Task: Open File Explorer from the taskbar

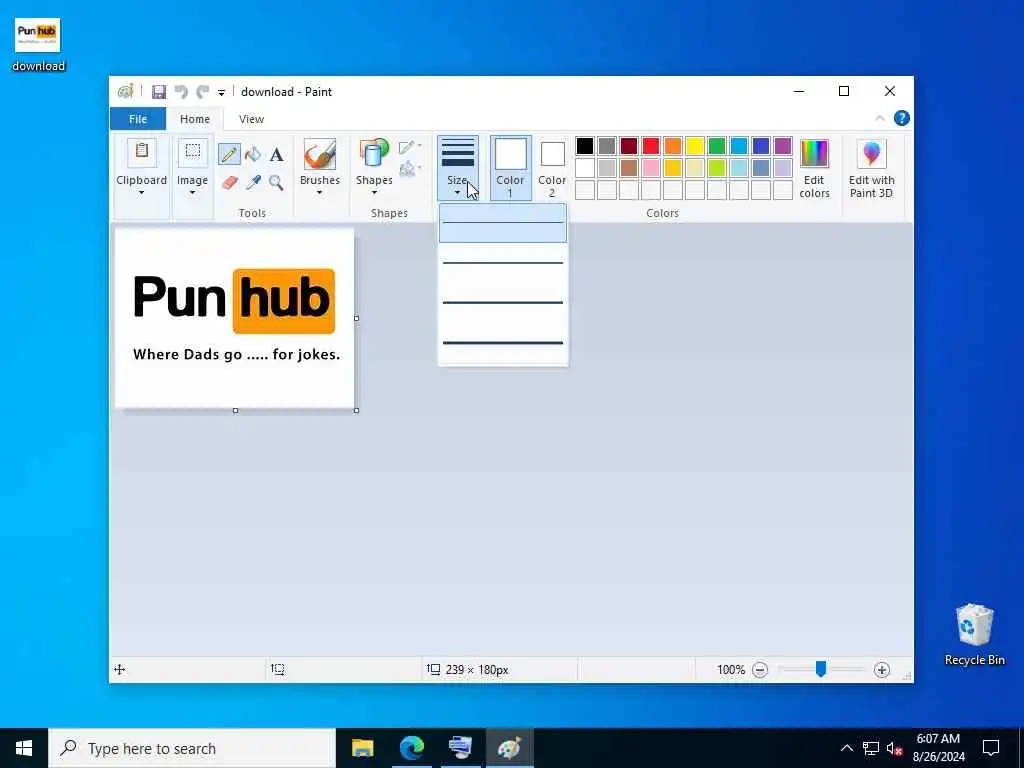Action: coord(362,748)
